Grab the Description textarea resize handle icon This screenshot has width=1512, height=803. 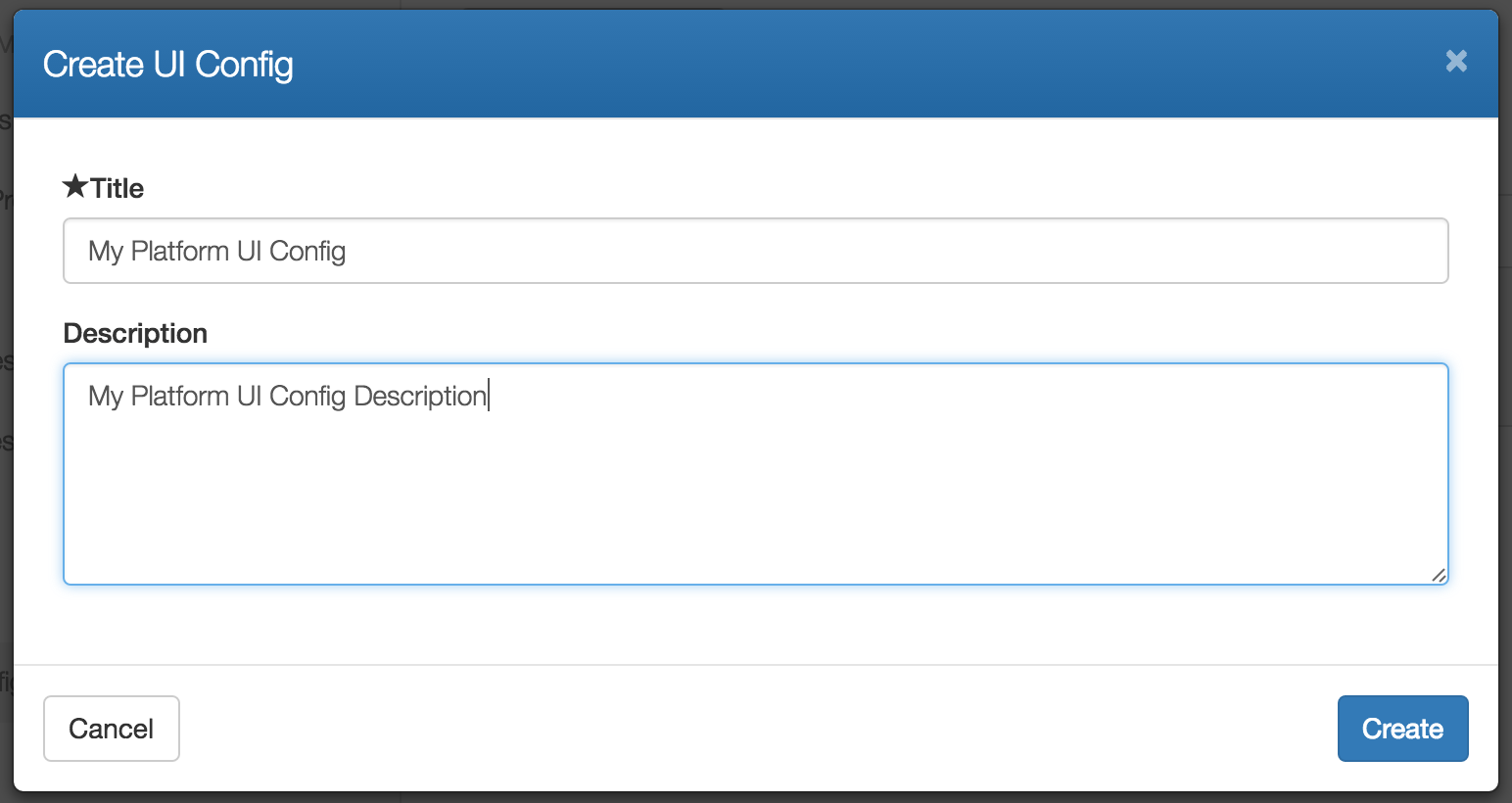pos(1439,575)
